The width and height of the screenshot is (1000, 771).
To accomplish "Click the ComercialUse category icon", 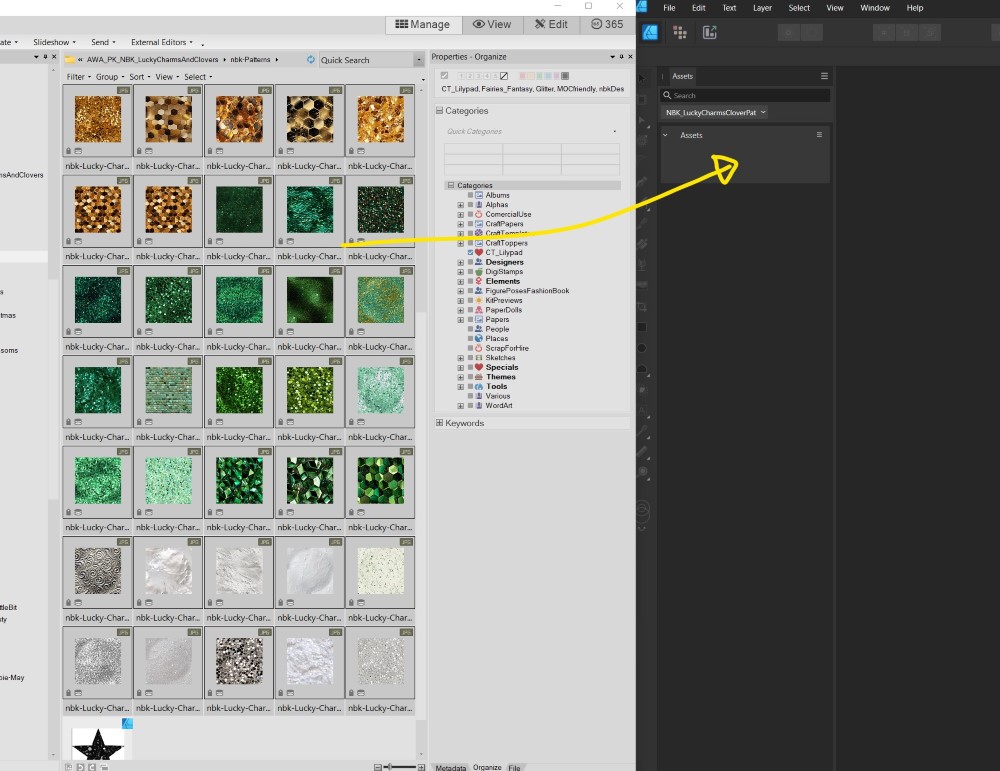I will 479,214.
